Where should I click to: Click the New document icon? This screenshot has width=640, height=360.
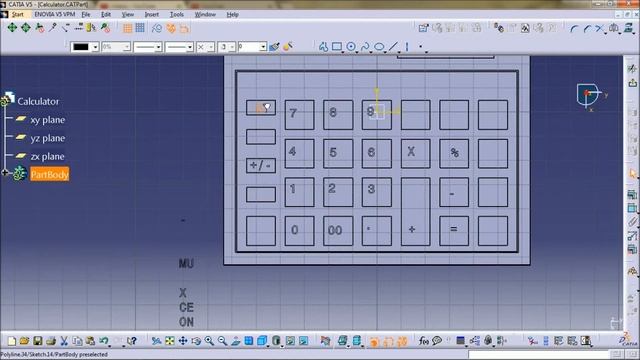pyautogui.click(x=12, y=341)
